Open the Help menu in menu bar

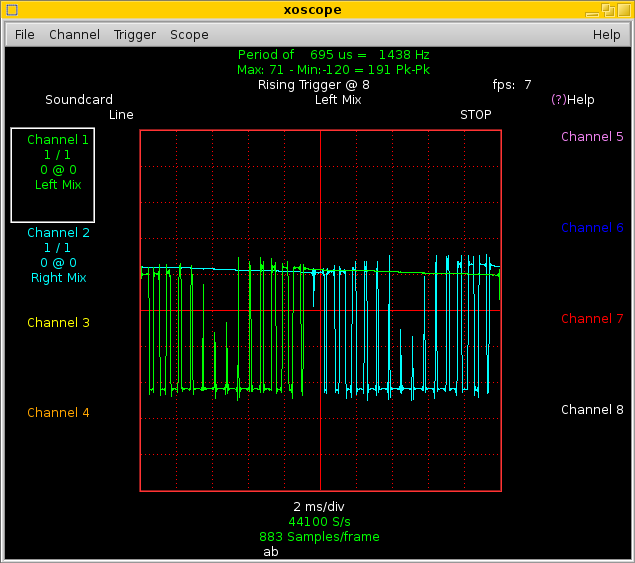pos(606,35)
